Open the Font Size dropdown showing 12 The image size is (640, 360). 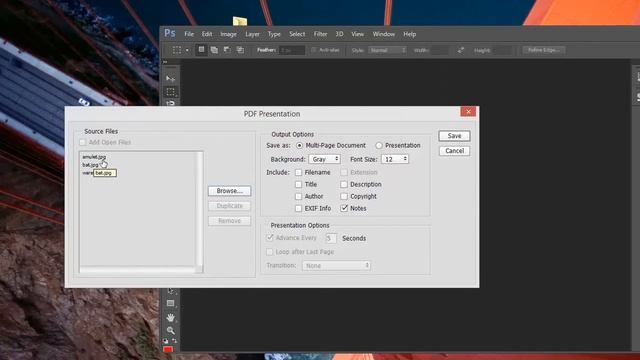pos(395,159)
